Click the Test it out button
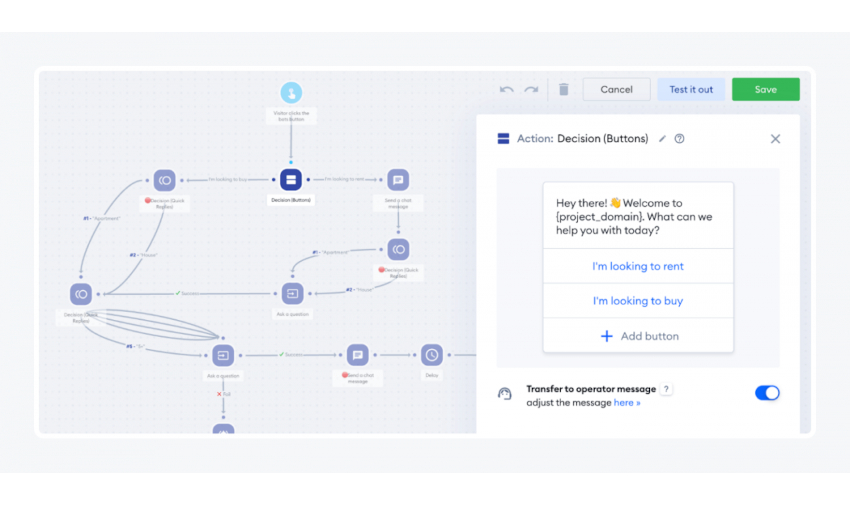The height and width of the screenshot is (505, 850). point(691,90)
